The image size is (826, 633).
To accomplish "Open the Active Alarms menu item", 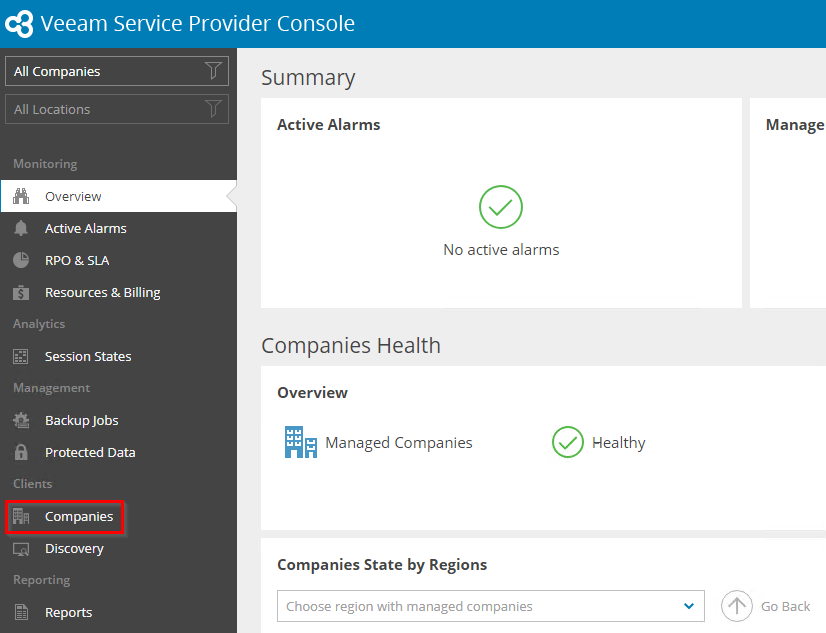I will pos(85,229).
